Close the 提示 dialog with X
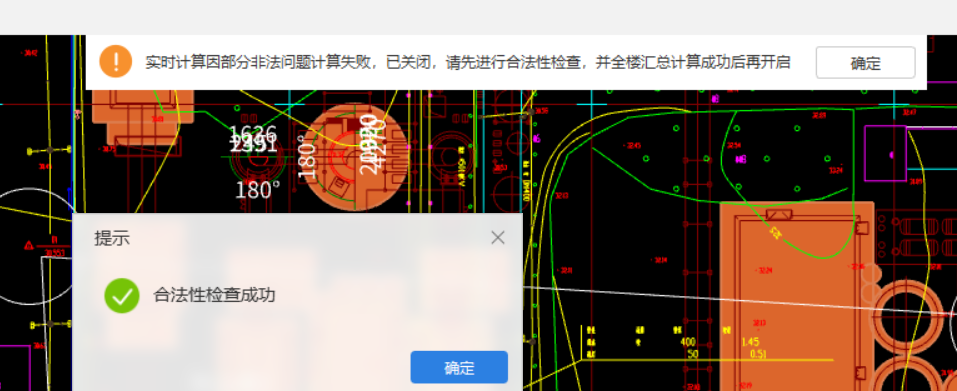Viewport: 957px width, 391px height. [498, 238]
